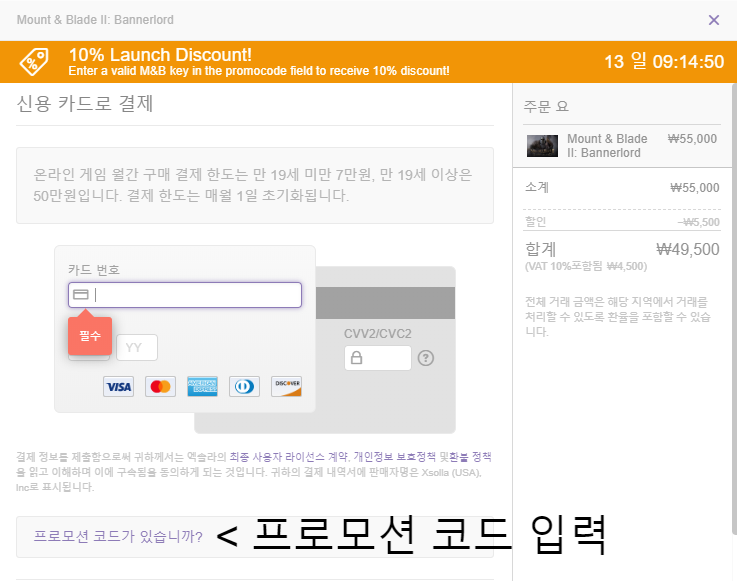This screenshot has height=581, width=737.
Task: Click the 소계 subtotal ₩55,000 value
Action: [x=695, y=188]
